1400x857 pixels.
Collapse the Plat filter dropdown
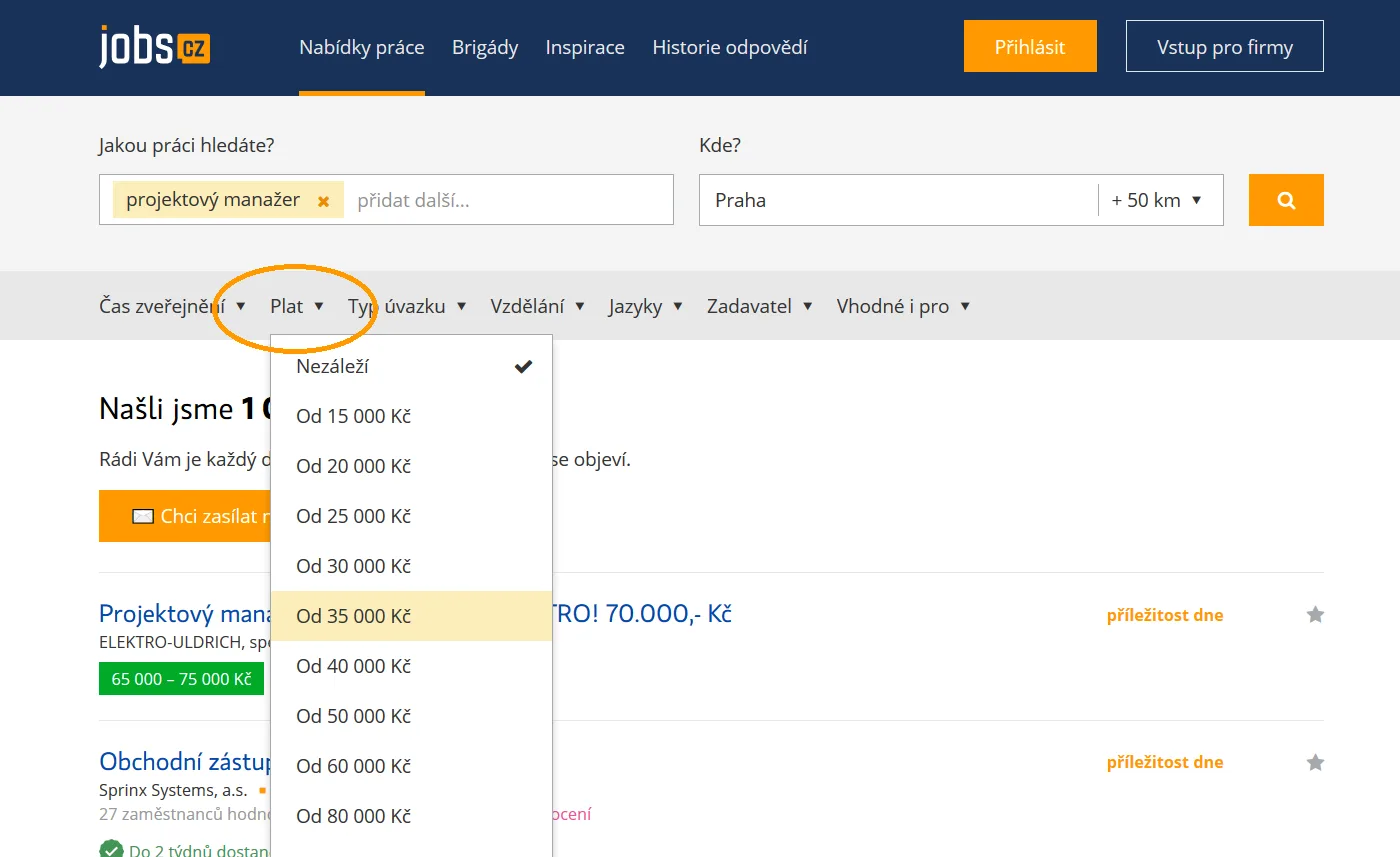point(297,306)
